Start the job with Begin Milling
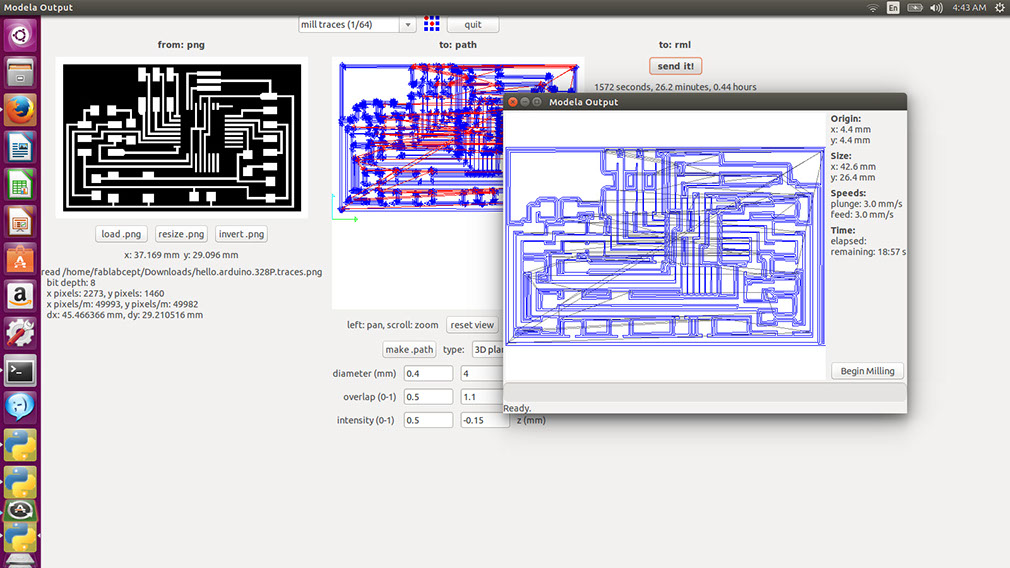Viewport: 1010px width, 568px height. coord(867,371)
